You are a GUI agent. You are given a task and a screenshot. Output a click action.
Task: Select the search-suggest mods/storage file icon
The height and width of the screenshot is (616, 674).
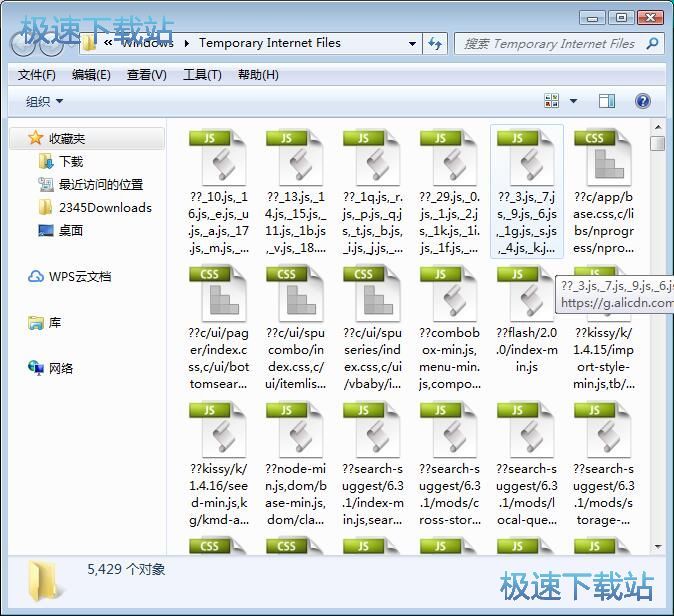[603, 429]
